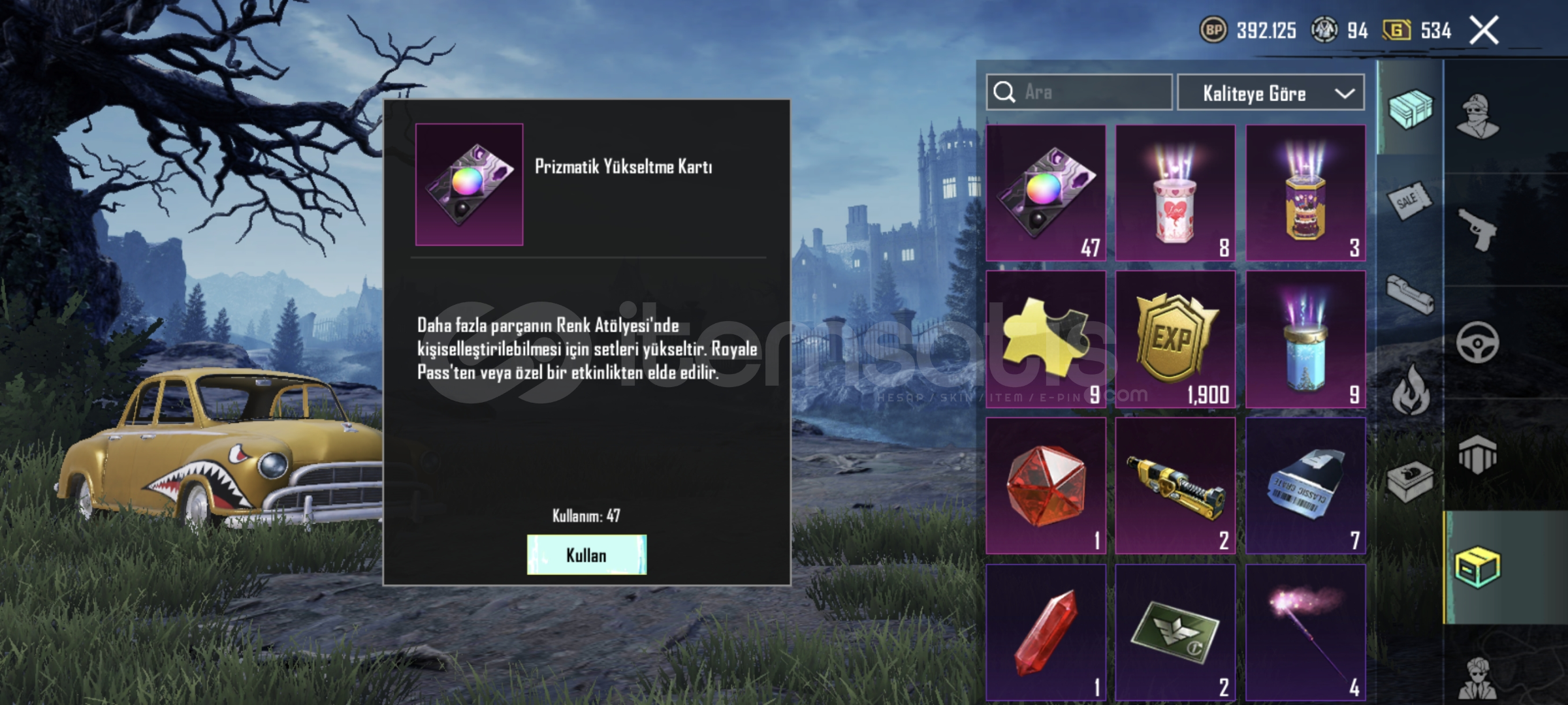This screenshot has width=1568, height=705.
Task: Pick the red gem polyhedron item
Action: (1046, 486)
